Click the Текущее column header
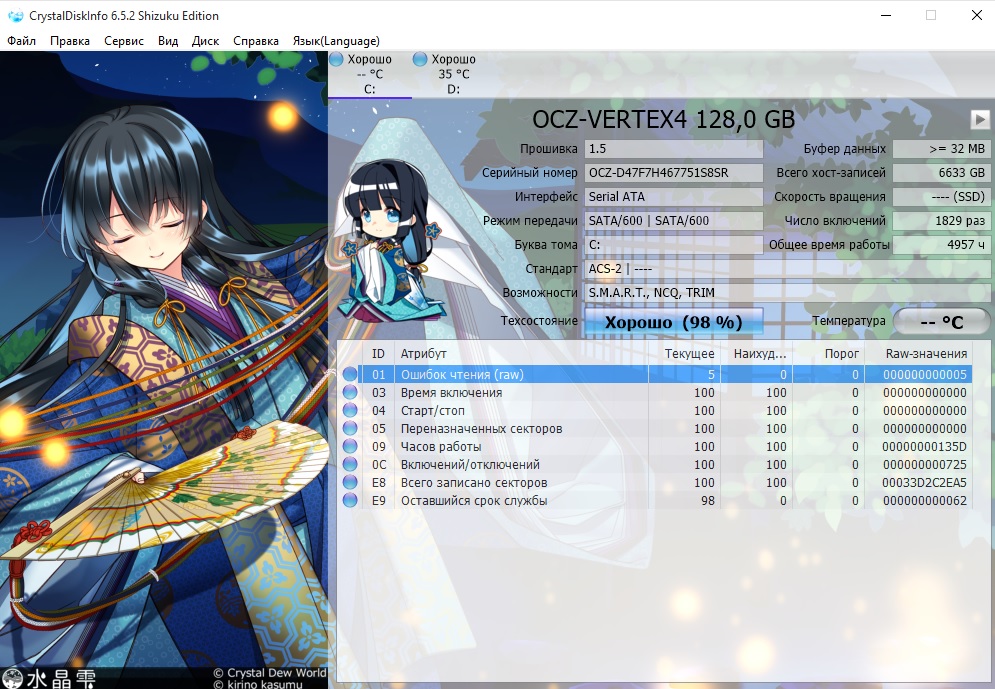 click(x=684, y=353)
